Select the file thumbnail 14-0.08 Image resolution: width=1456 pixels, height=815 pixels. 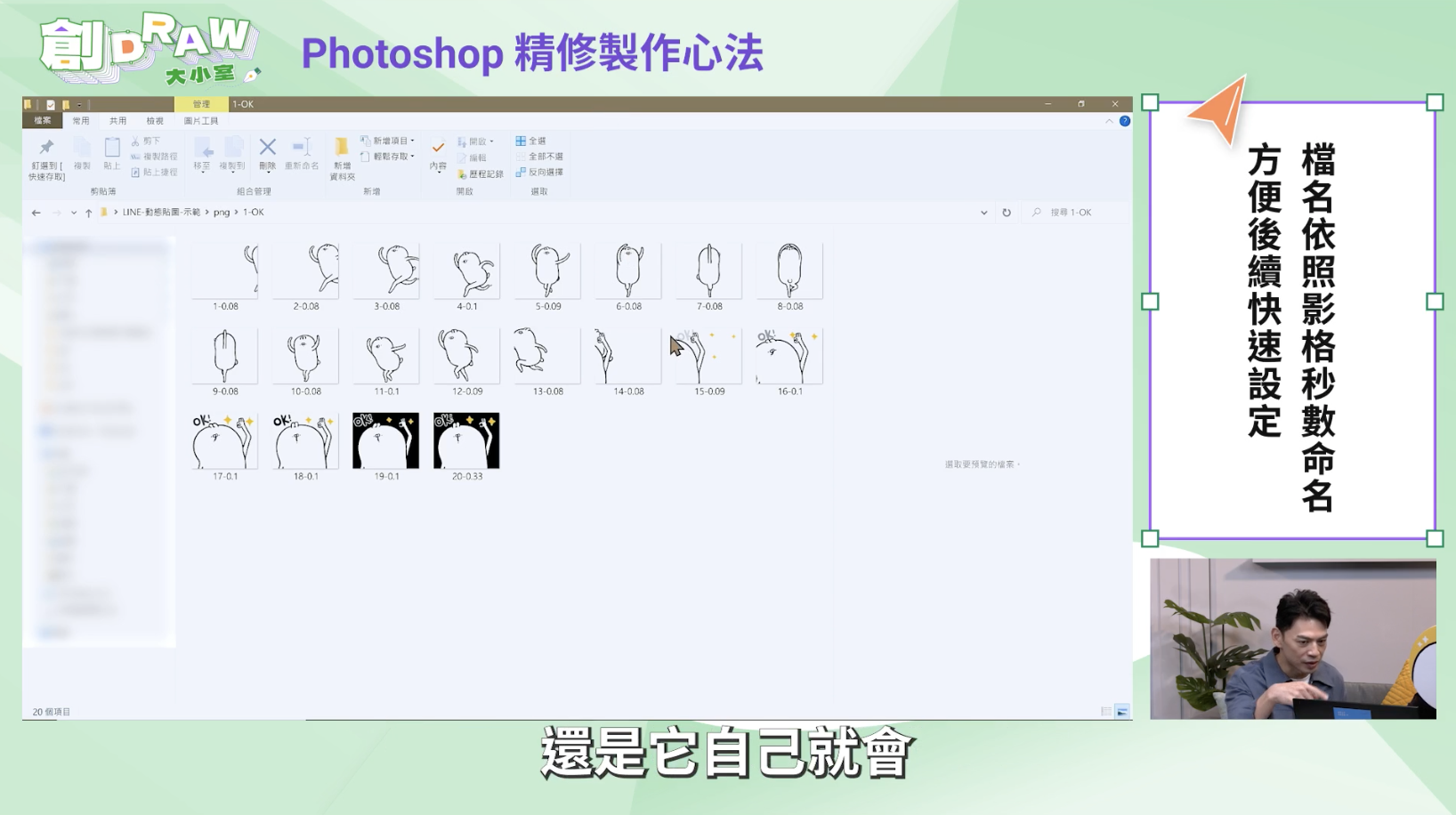(628, 355)
